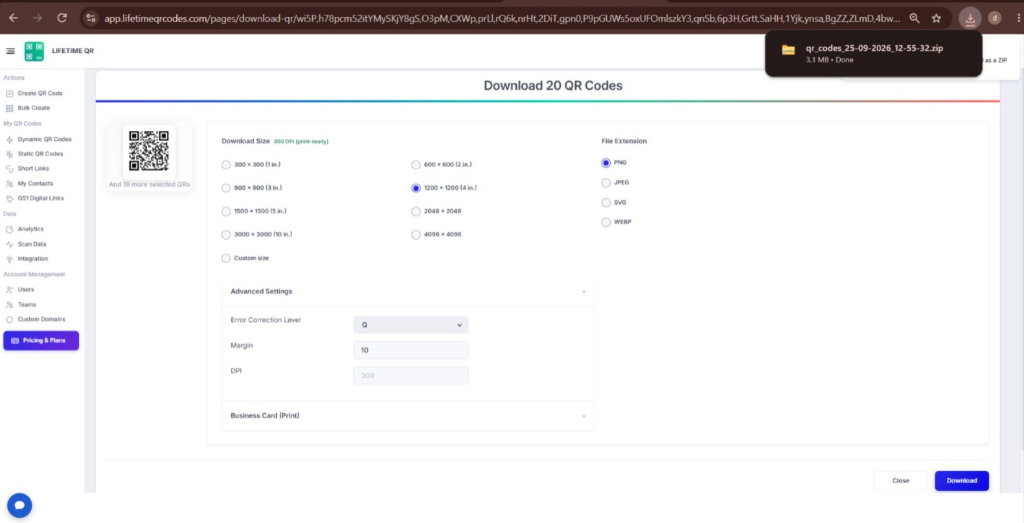The width and height of the screenshot is (1024, 523).
Task: Choose WEBP file extension
Action: [x=606, y=223]
